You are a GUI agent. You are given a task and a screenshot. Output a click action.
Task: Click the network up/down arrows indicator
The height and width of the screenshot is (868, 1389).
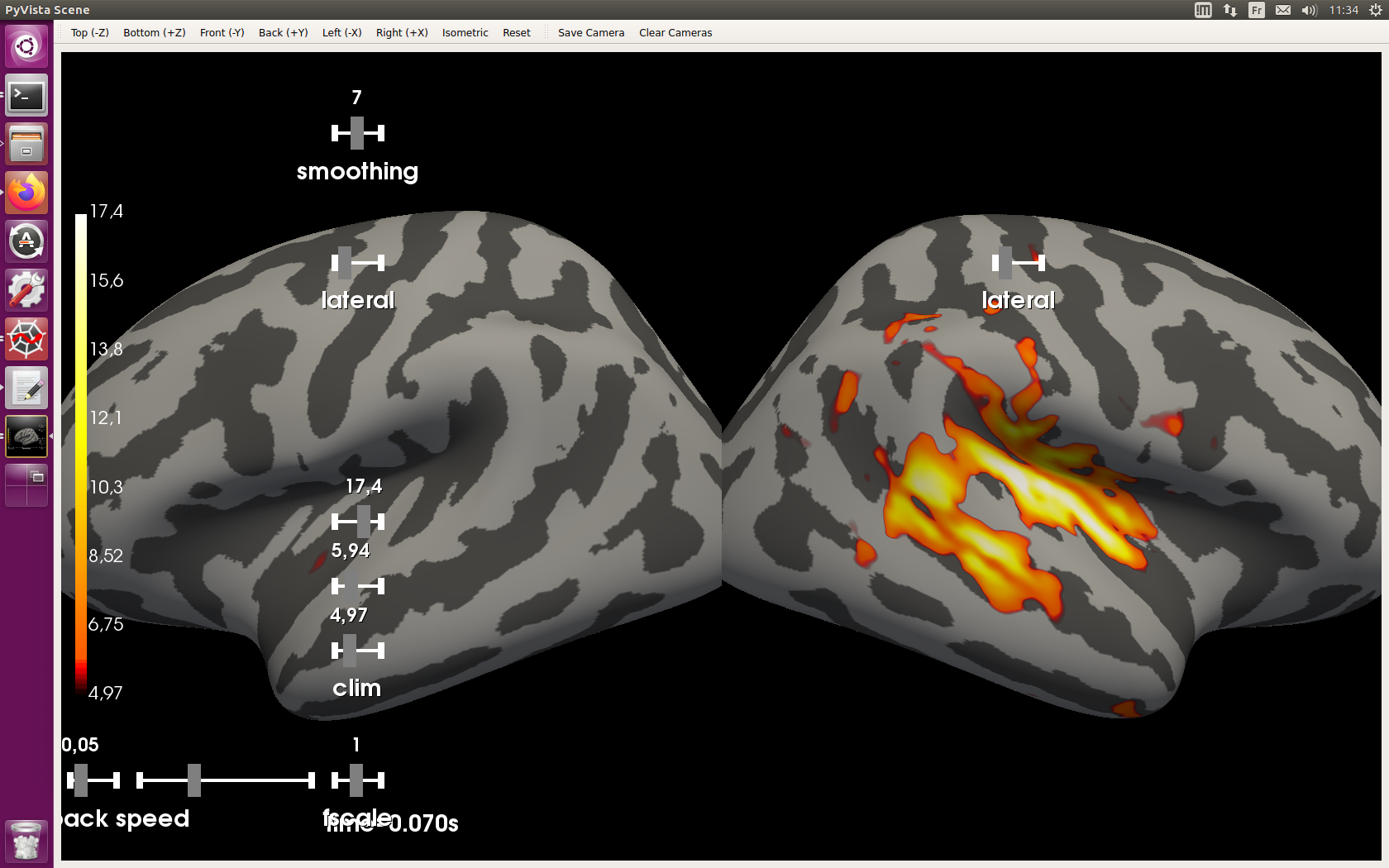click(1229, 10)
